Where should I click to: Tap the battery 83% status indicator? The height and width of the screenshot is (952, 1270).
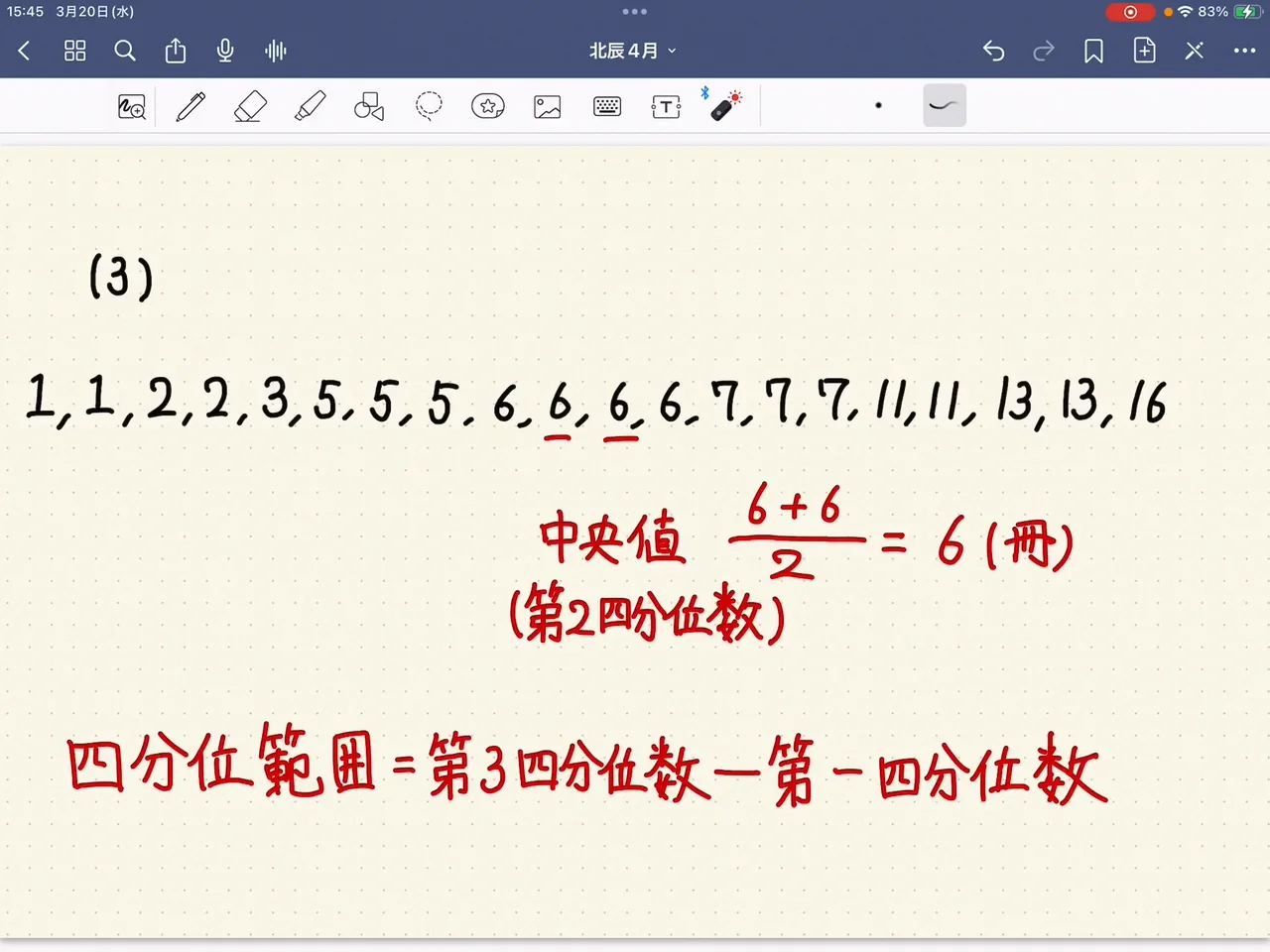tap(1228, 12)
